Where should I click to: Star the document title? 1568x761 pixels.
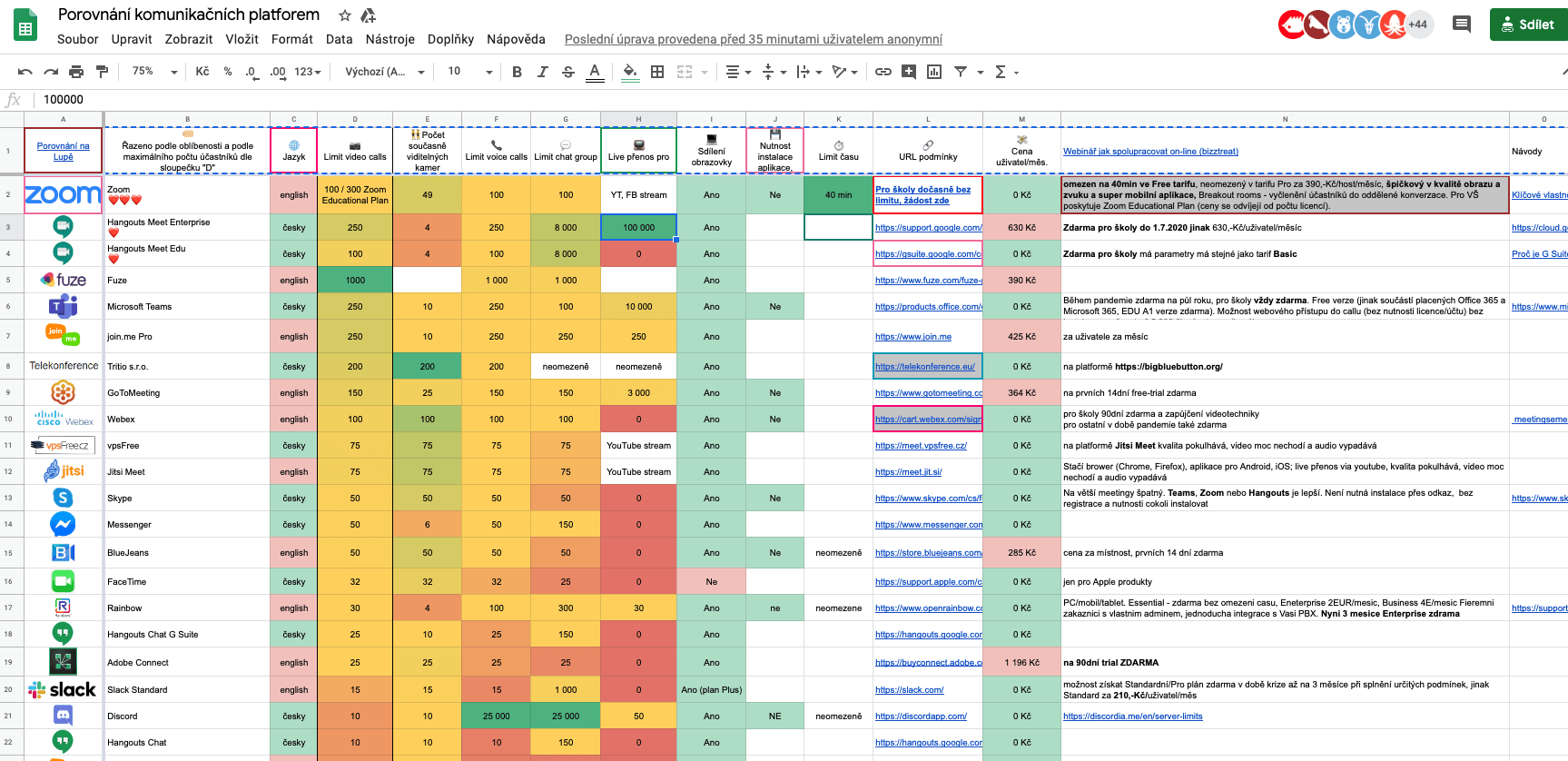pyautogui.click(x=344, y=15)
